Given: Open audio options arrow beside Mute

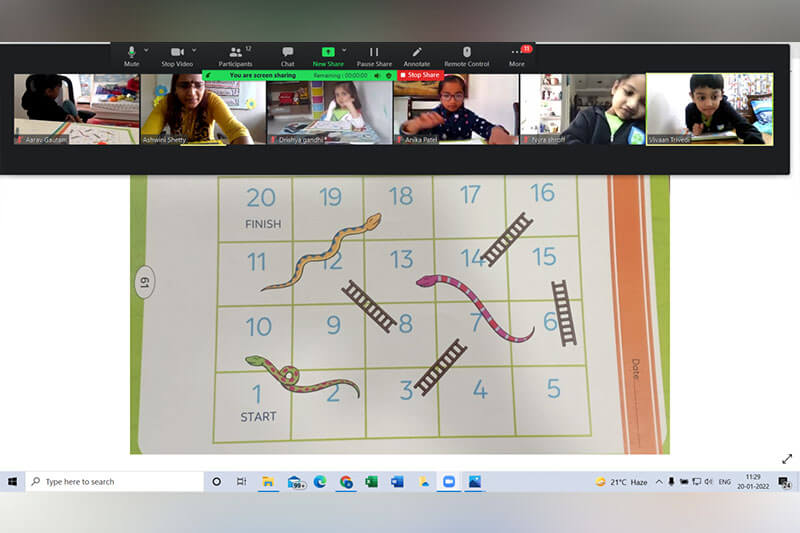Looking at the screenshot, I should coord(146,50).
